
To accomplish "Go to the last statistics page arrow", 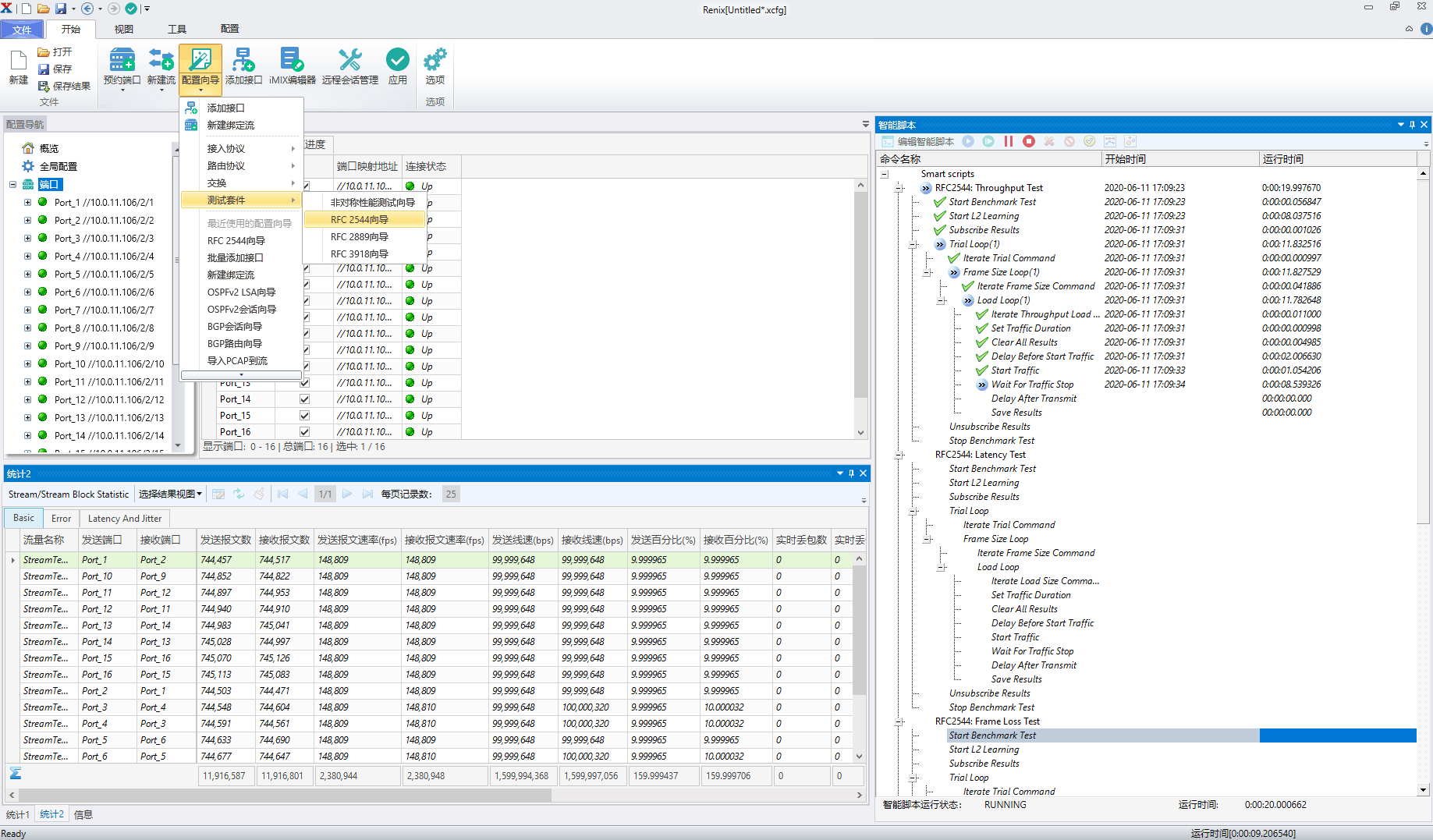I will [367, 494].
